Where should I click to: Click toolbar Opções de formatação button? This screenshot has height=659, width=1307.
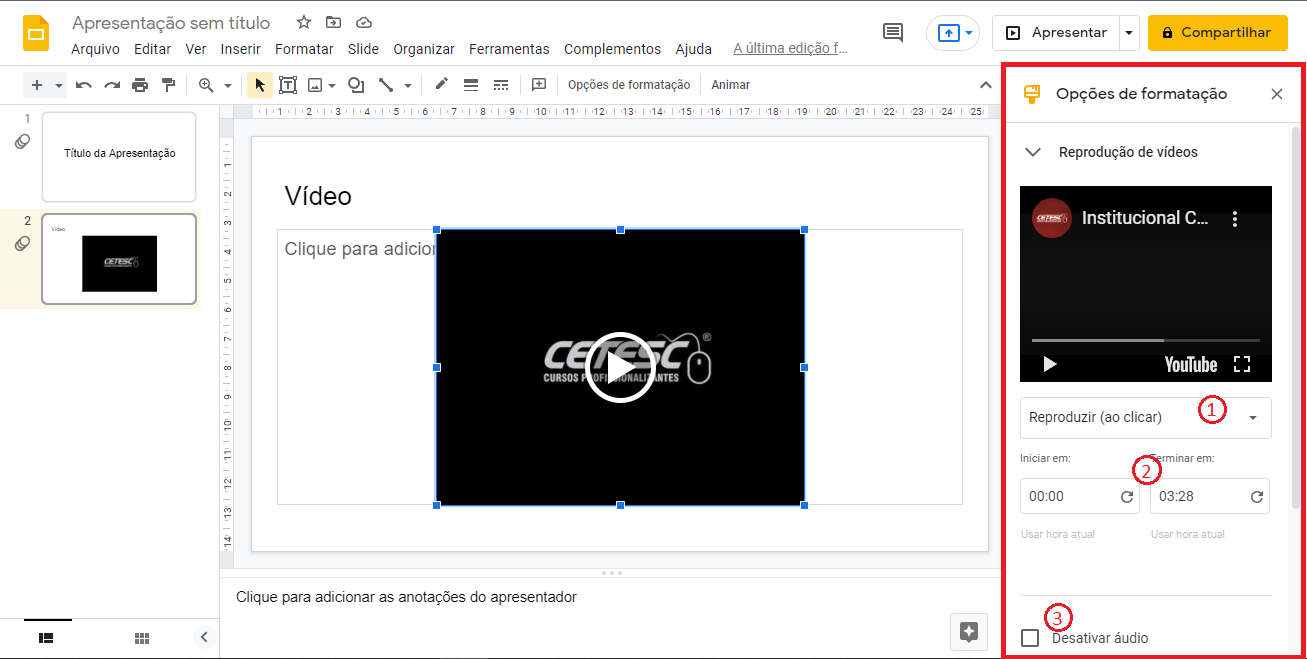point(629,85)
